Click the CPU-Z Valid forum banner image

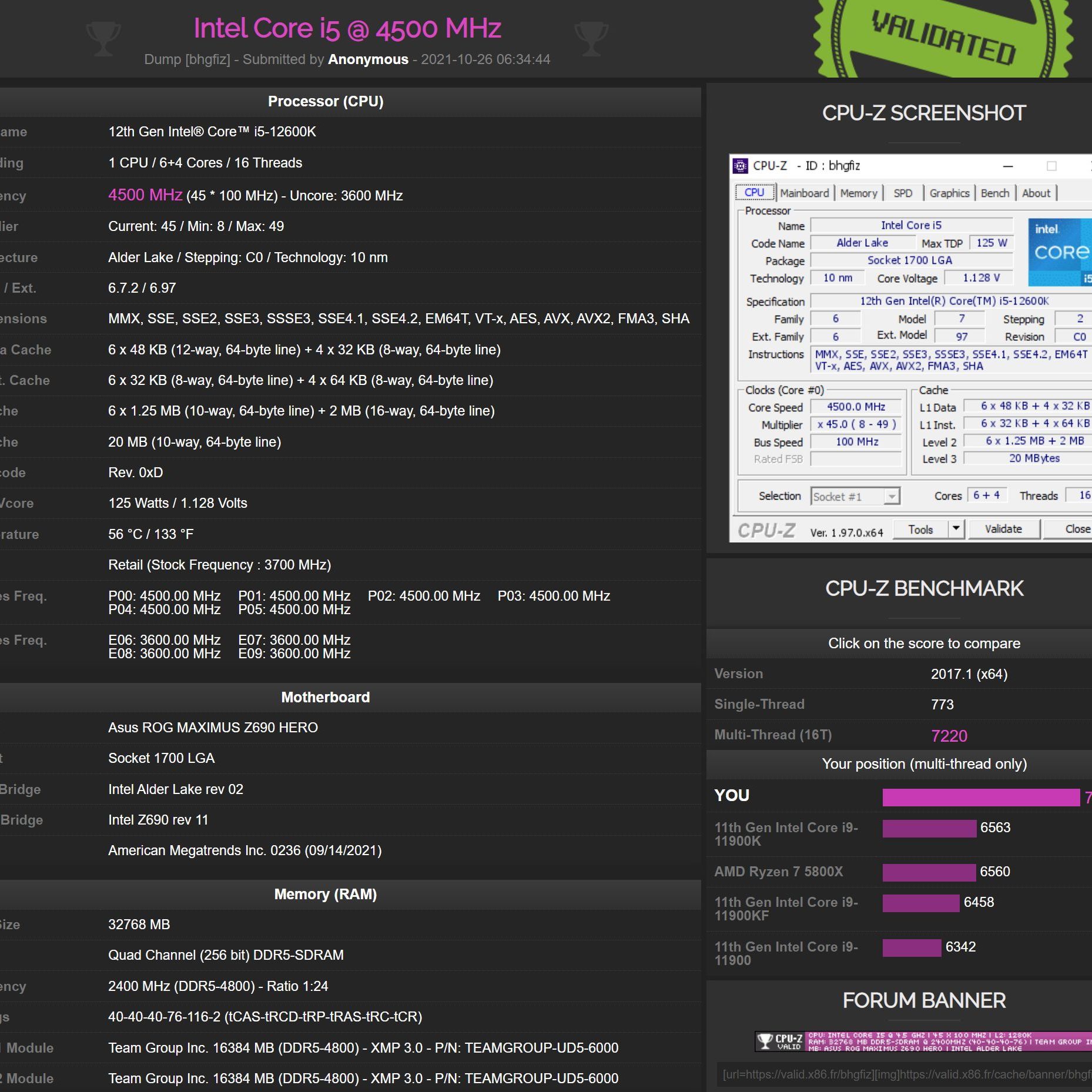[x=923, y=1041]
